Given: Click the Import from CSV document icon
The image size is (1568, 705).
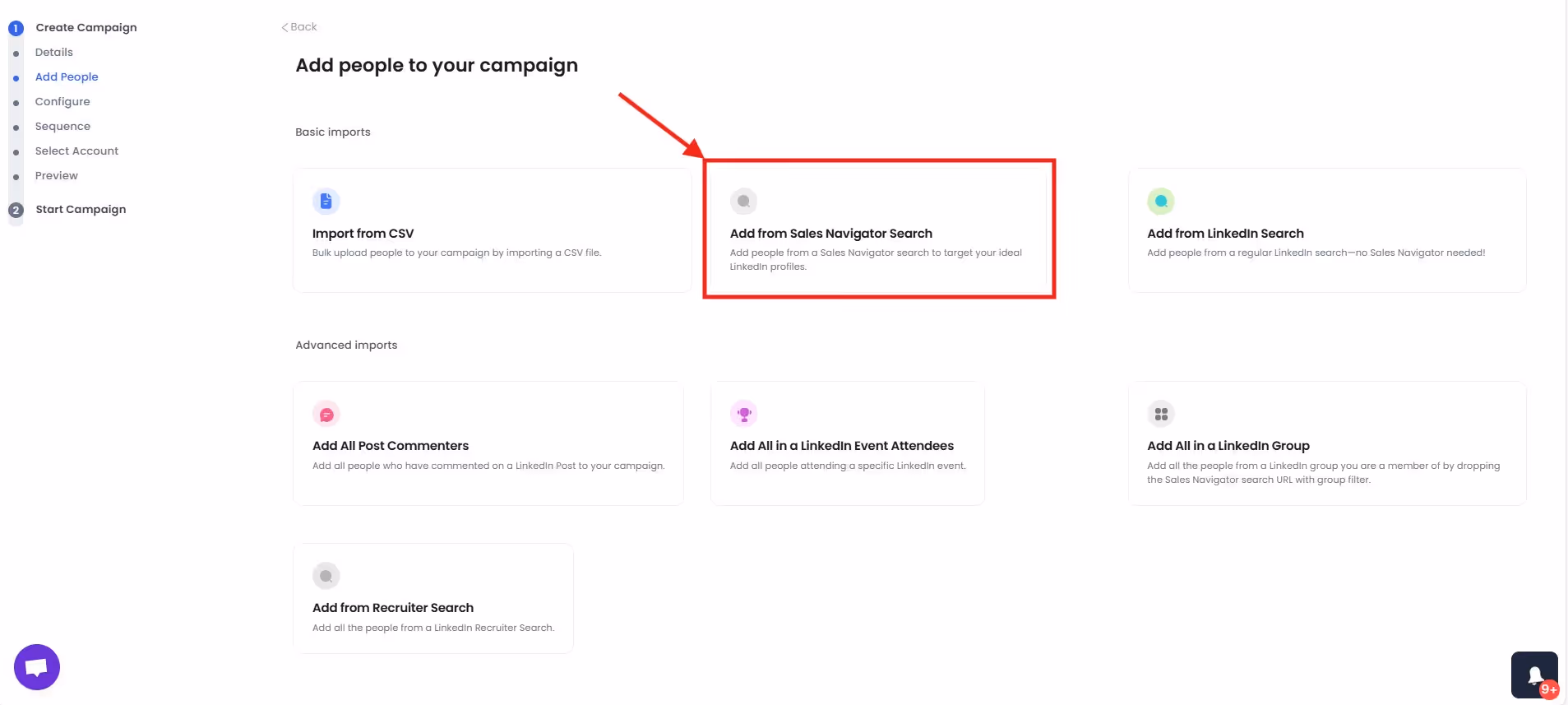Looking at the screenshot, I should pyautogui.click(x=326, y=201).
